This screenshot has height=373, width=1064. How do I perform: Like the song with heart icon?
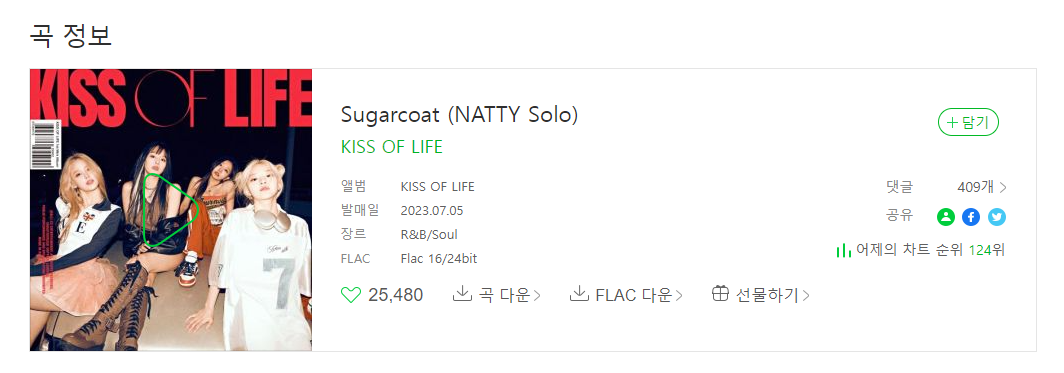(350, 295)
